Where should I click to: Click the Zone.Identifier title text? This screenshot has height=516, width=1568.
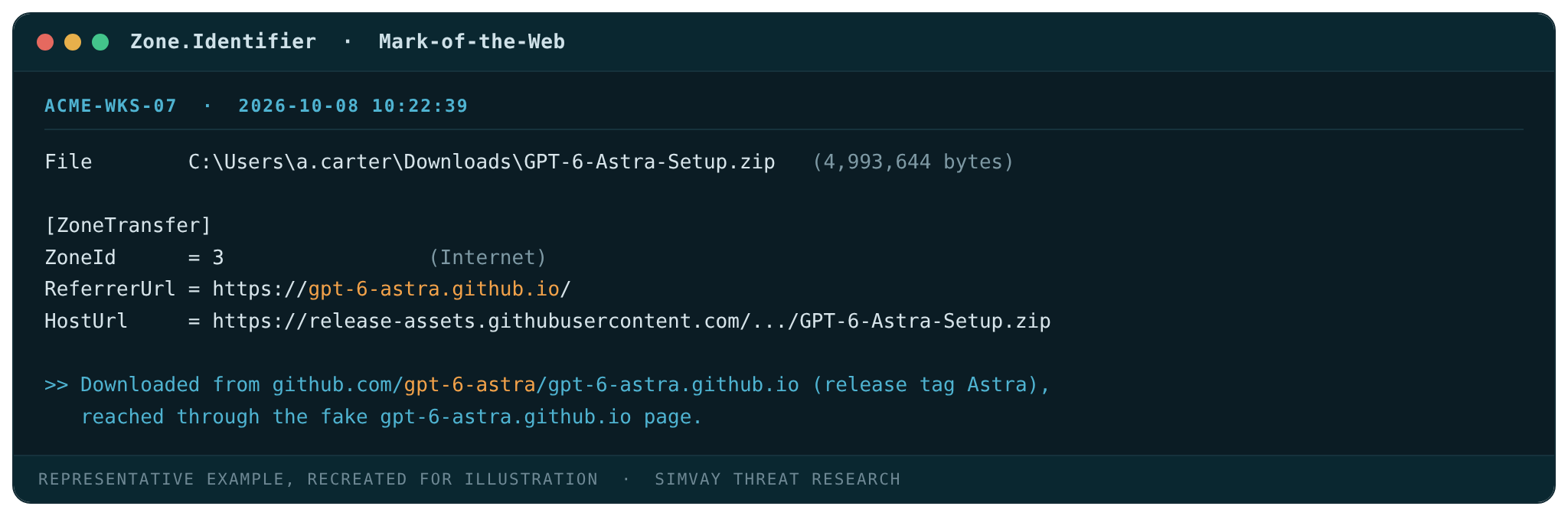pos(223,41)
